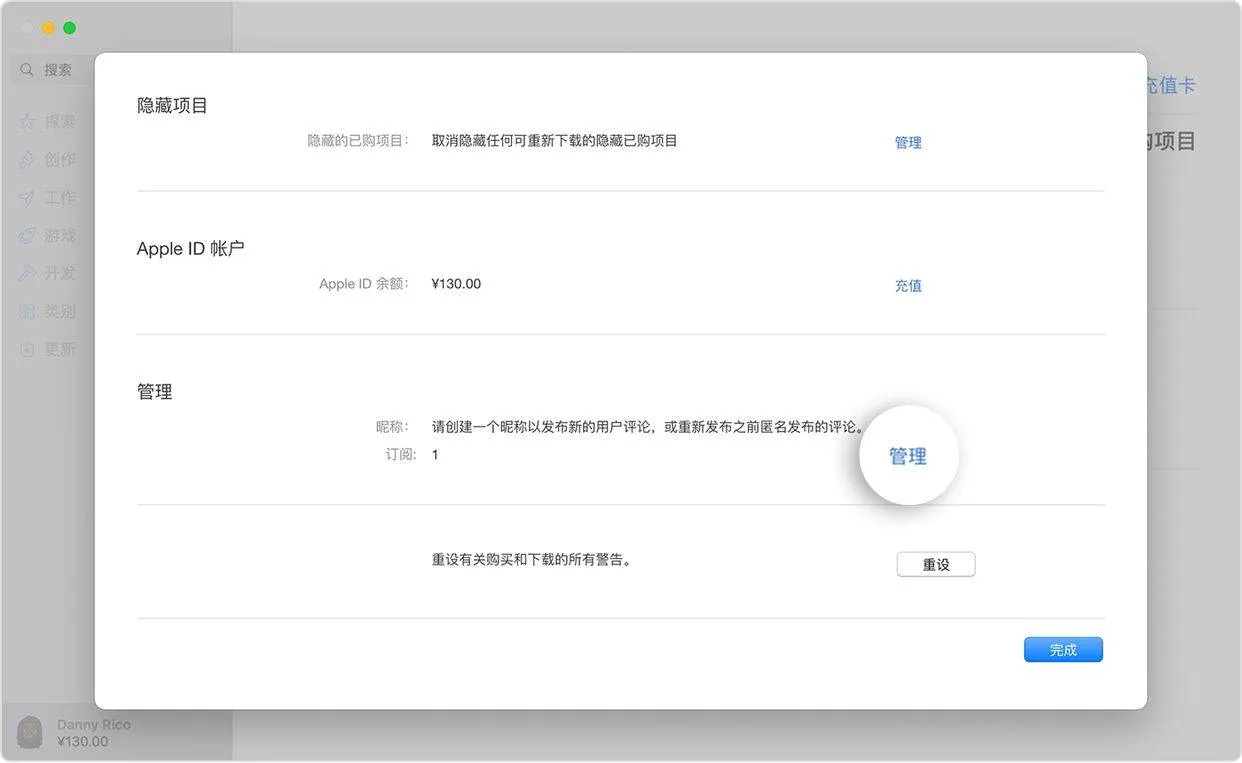
Task: Click 充值 link next to Apple ID balance
Action: (908, 286)
